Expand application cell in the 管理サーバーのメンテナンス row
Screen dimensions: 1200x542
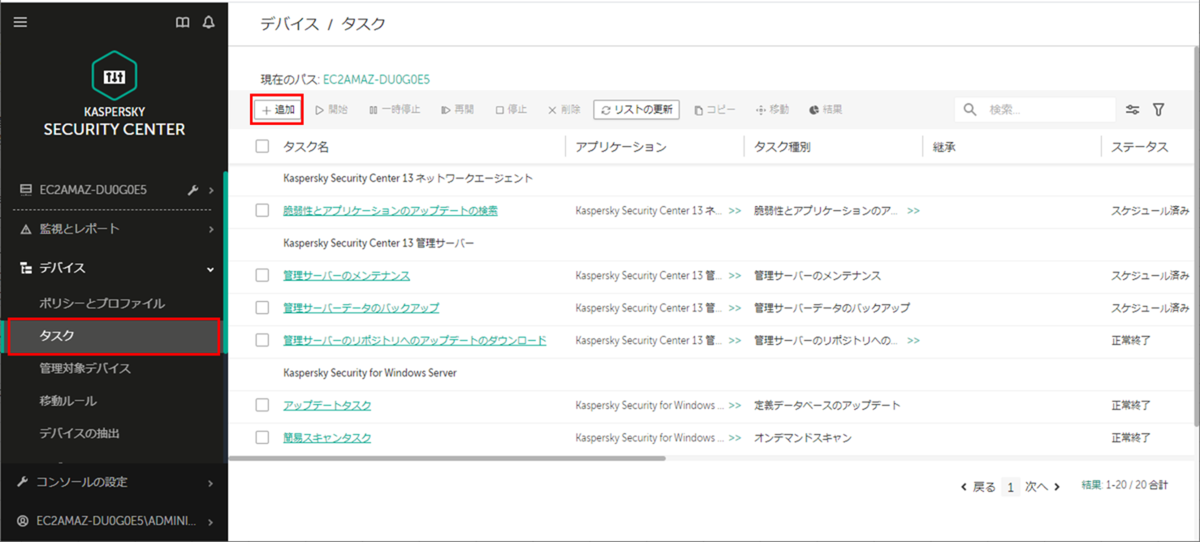click(734, 276)
